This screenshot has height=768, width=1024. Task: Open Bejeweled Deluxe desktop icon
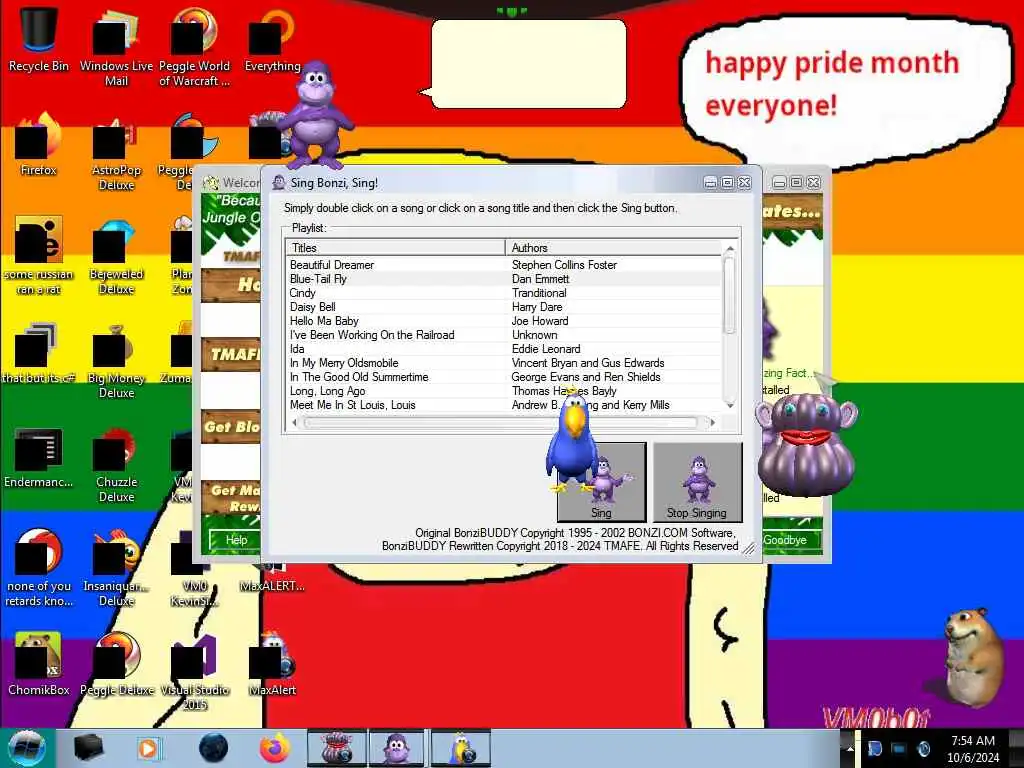116,256
